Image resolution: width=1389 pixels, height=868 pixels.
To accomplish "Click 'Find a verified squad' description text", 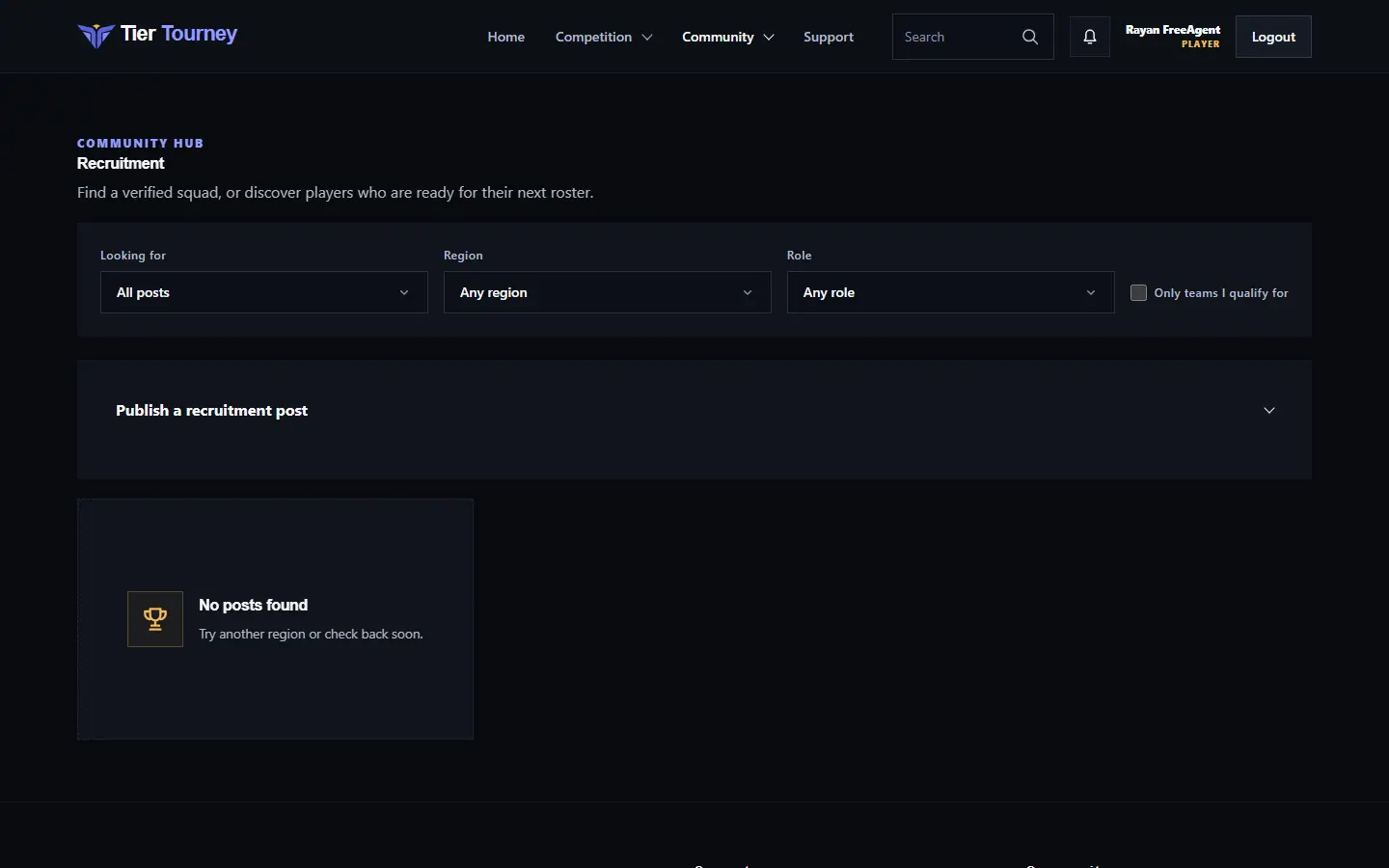I will (x=336, y=193).
